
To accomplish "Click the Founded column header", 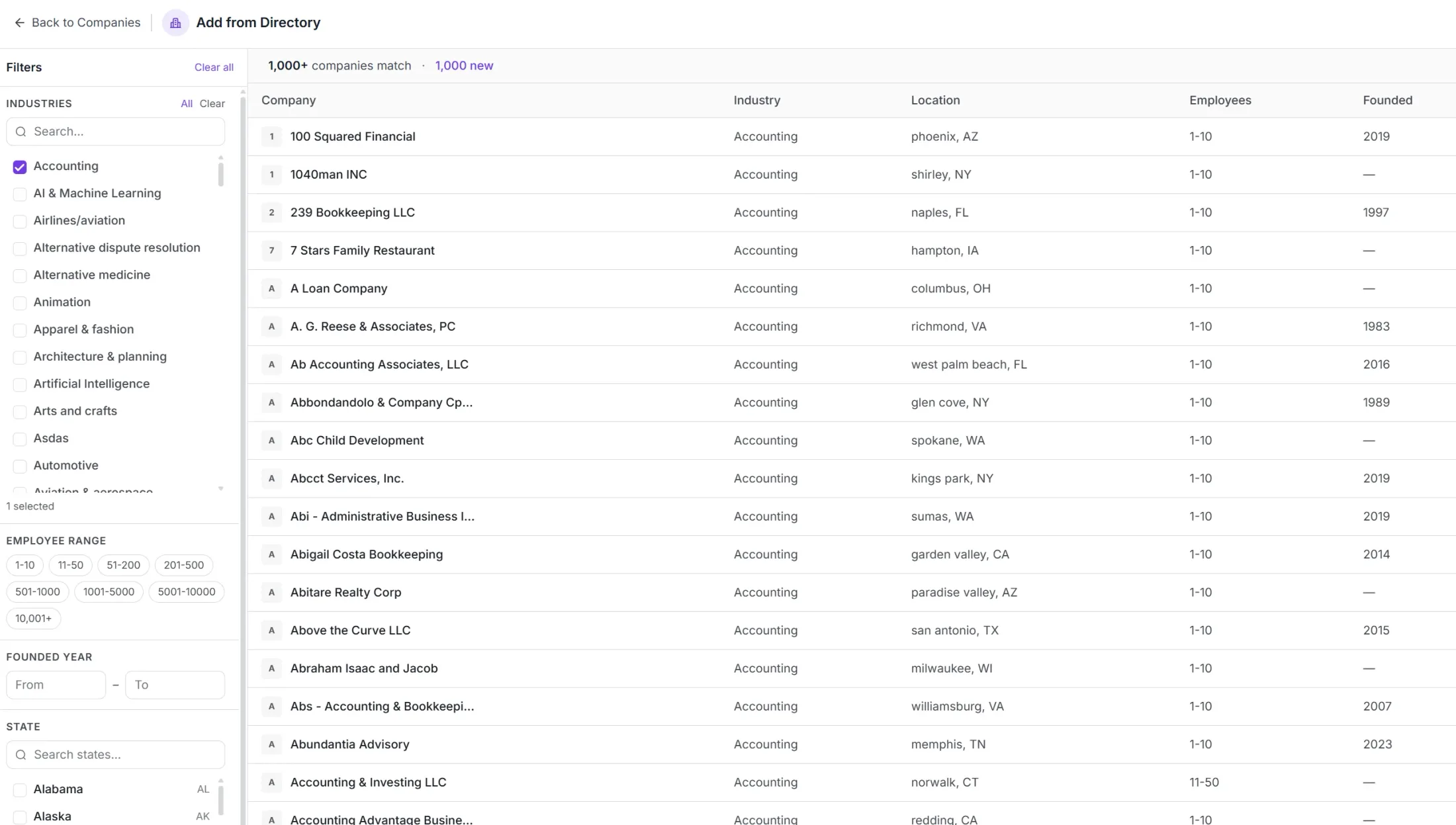I will click(x=1388, y=101).
